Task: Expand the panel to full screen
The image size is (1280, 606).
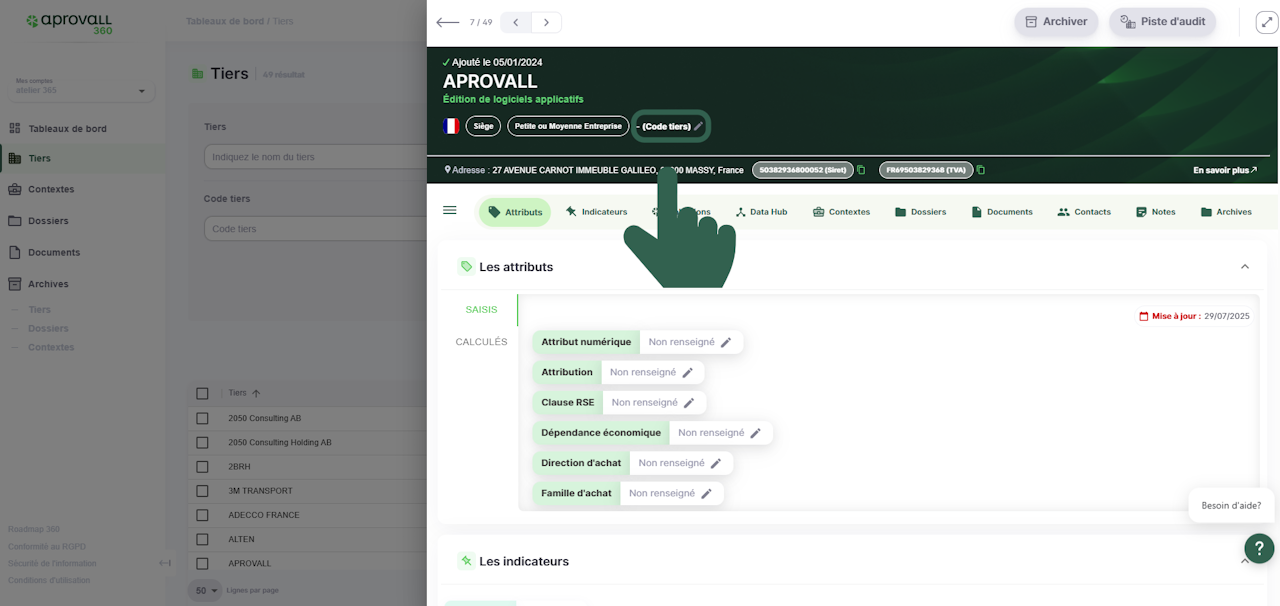Action: pyautogui.click(x=1266, y=22)
